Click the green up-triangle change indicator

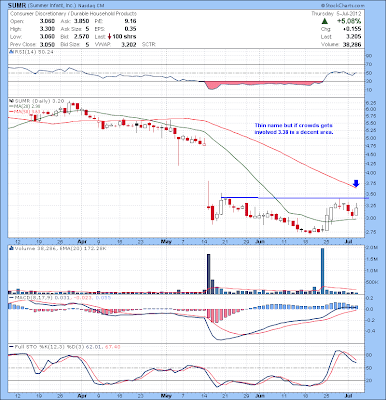324,21
